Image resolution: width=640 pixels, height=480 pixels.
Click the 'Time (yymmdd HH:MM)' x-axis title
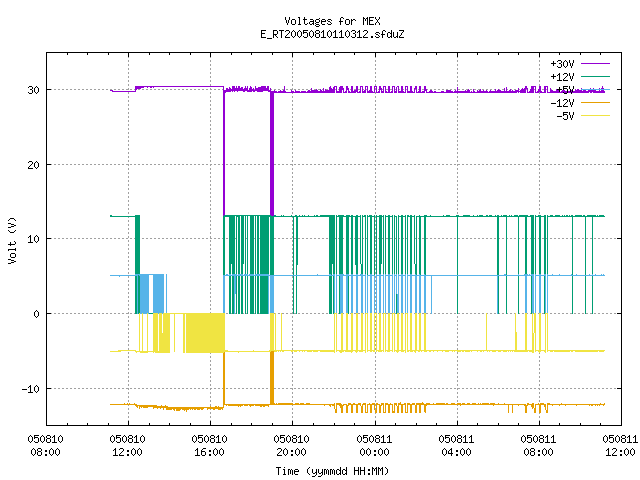click(332, 471)
